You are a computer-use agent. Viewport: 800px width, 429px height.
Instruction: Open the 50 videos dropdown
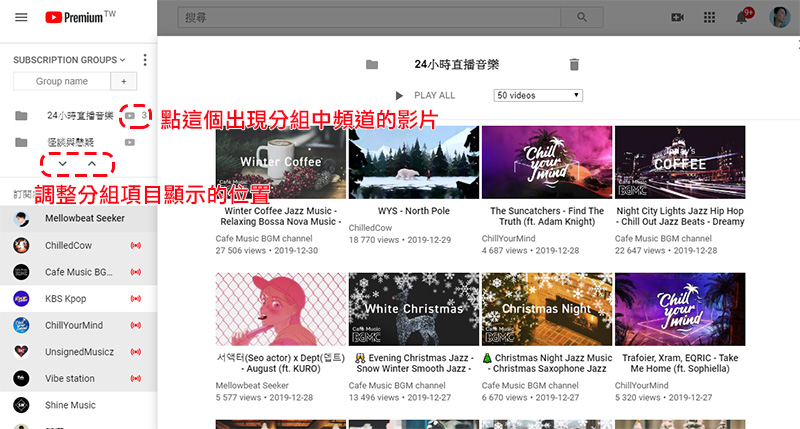(x=538, y=95)
